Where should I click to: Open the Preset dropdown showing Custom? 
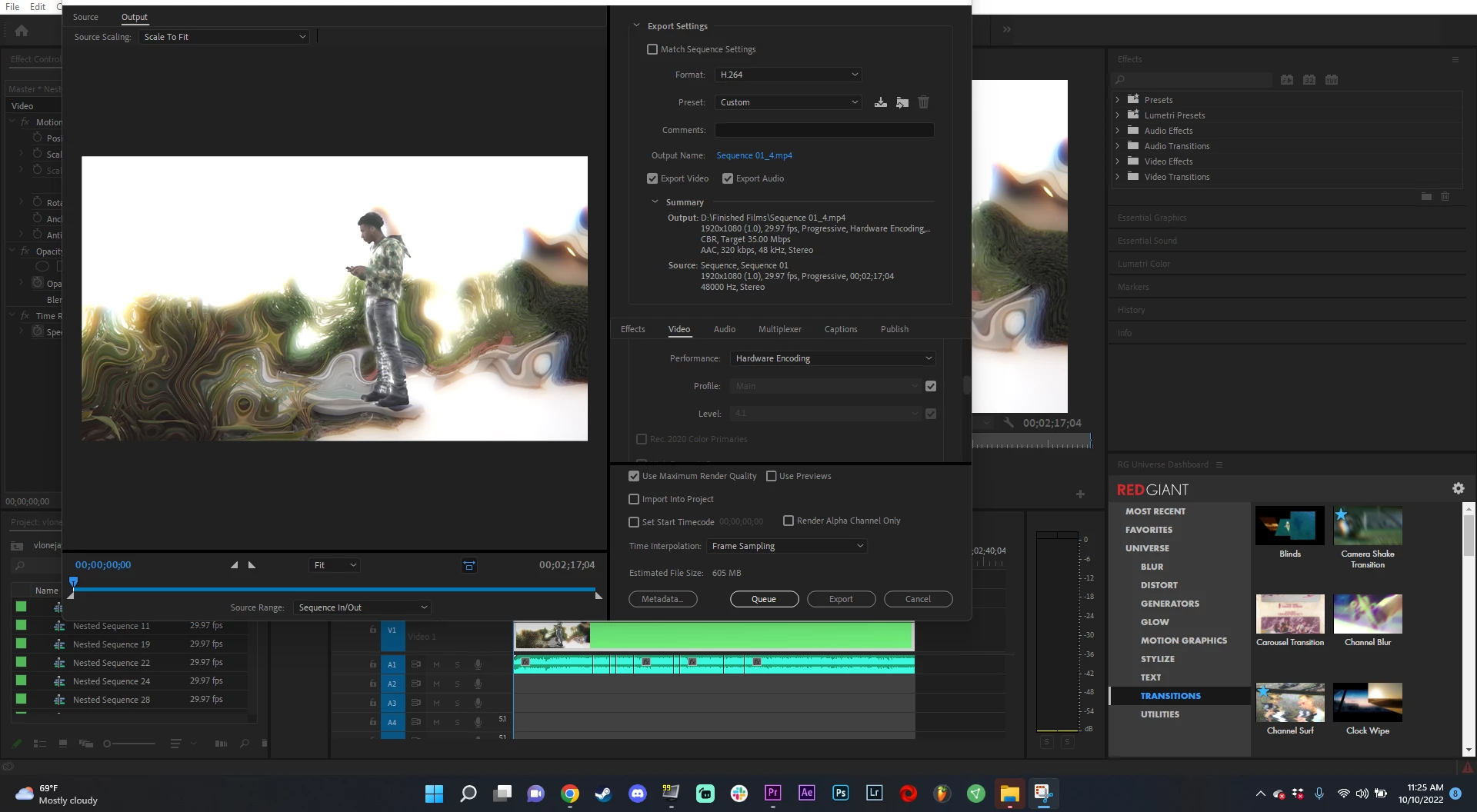tap(789, 102)
